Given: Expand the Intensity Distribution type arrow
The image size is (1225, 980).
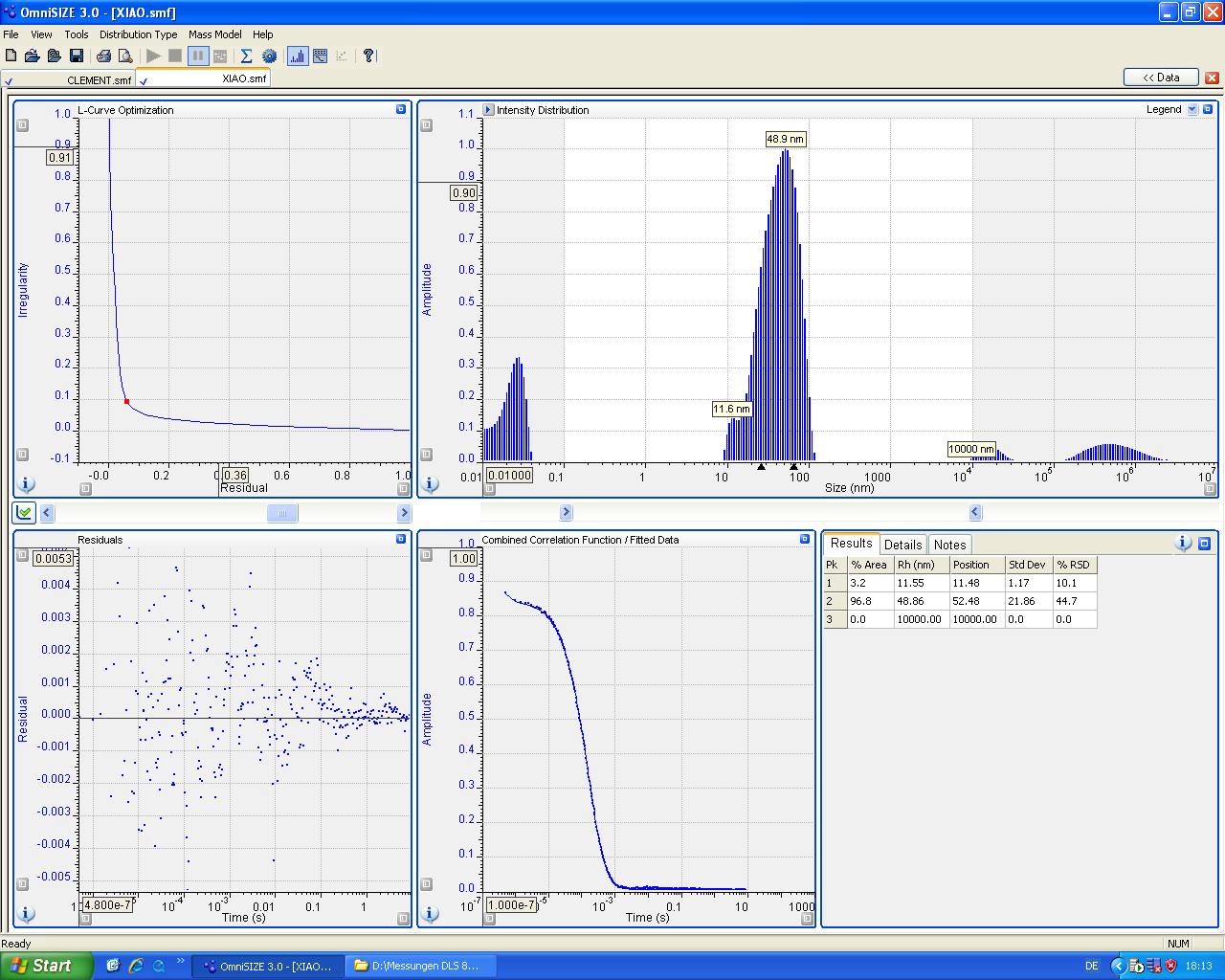Looking at the screenshot, I should point(488,110).
